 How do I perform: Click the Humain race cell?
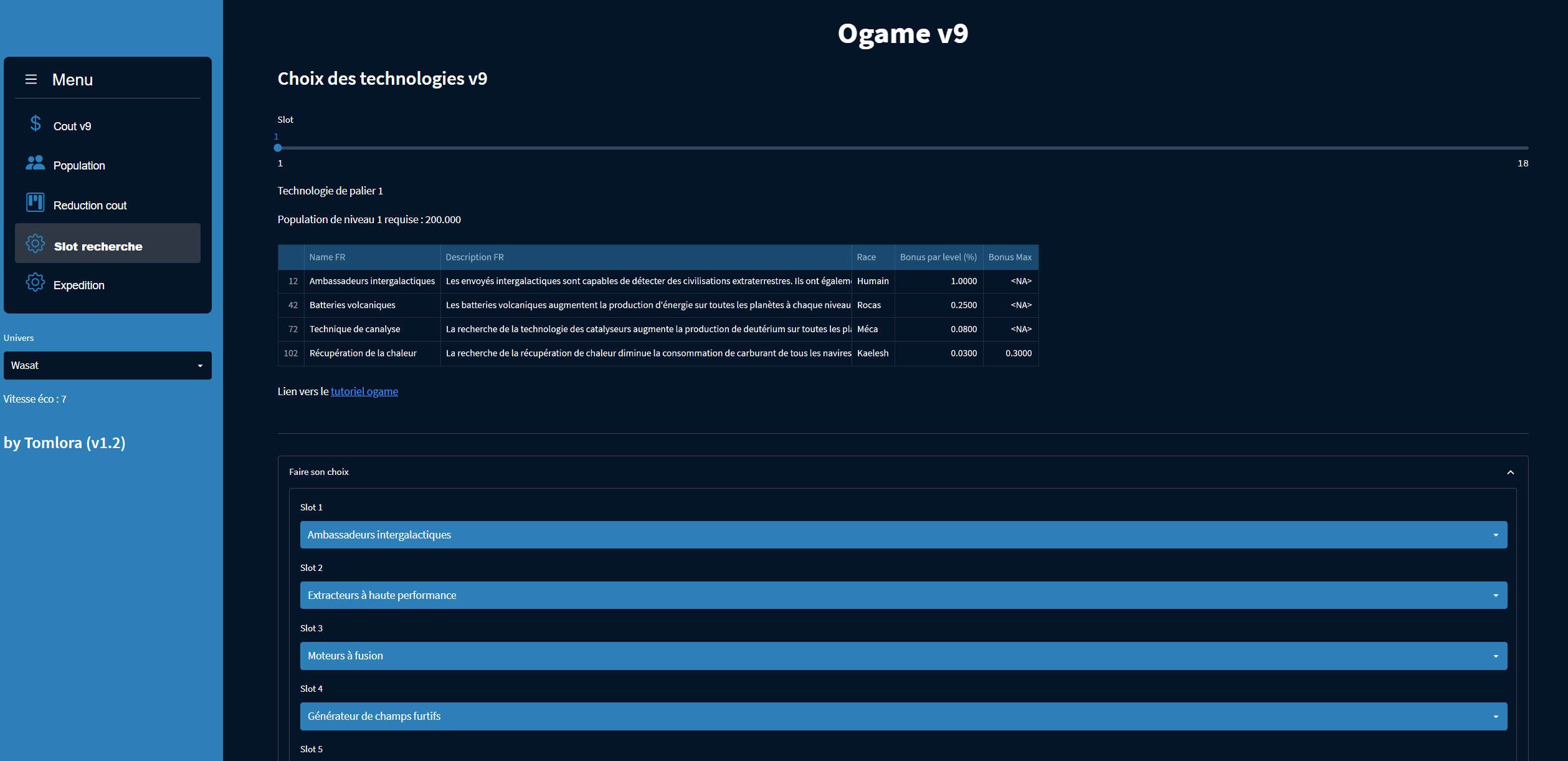(873, 281)
